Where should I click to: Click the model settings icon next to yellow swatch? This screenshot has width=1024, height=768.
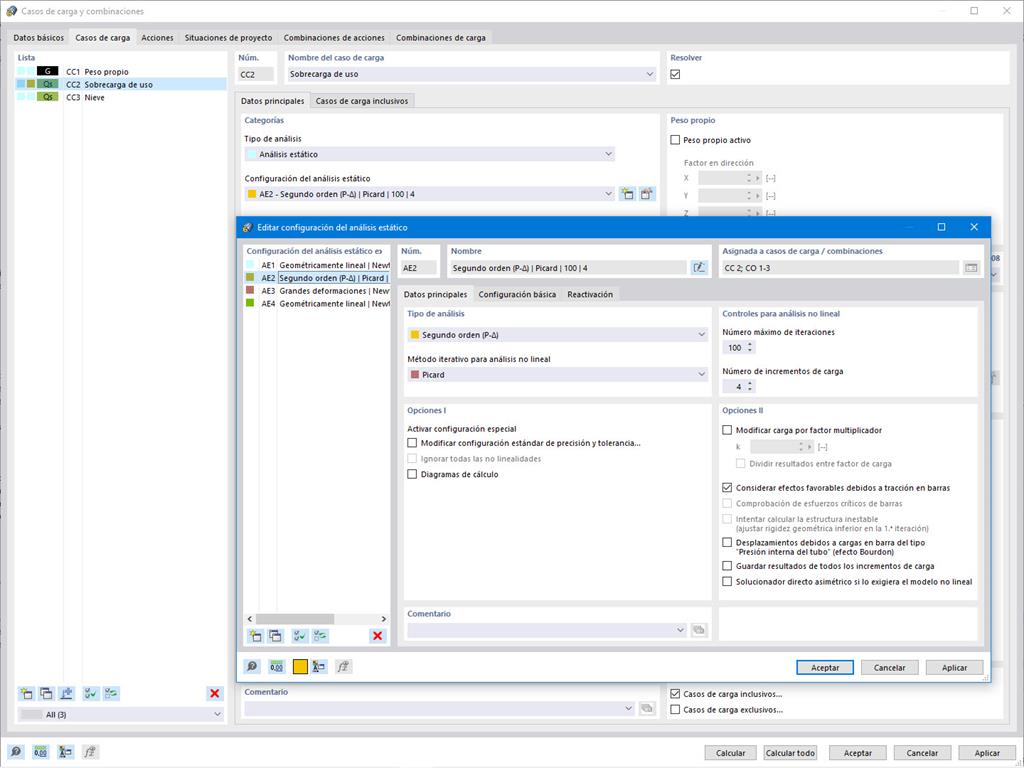(319, 667)
